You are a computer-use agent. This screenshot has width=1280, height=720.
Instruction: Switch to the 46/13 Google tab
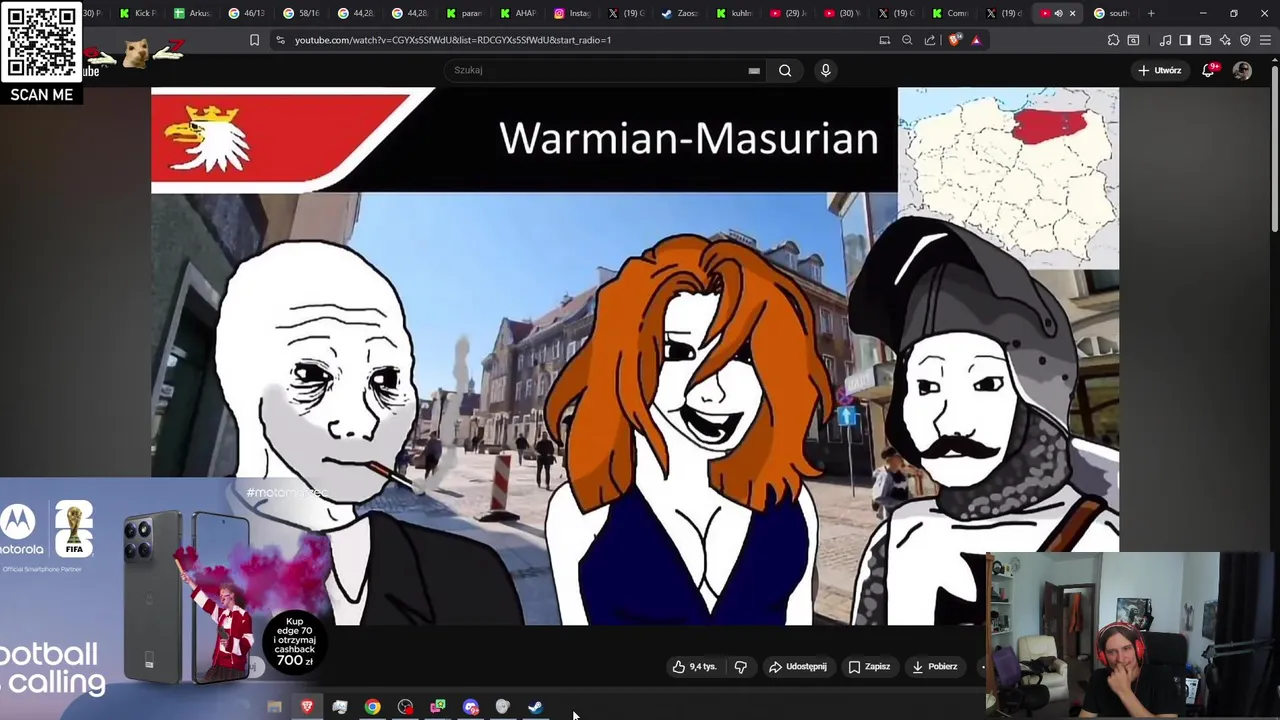pyautogui.click(x=246, y=13)
